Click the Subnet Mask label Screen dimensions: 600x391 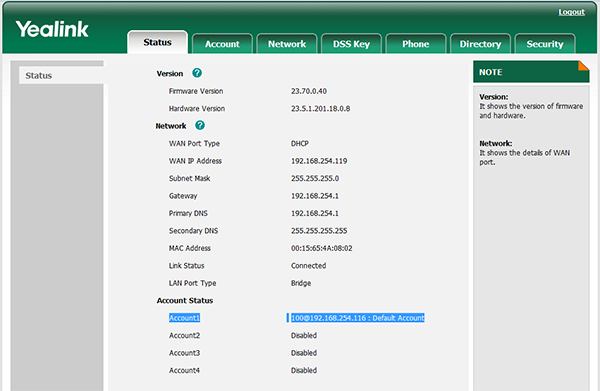(x=189, y=178)
